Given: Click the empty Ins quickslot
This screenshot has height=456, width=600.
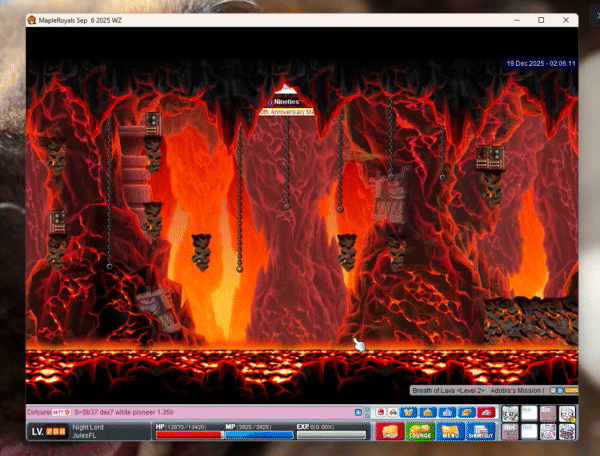Looking at the screenshot, I should (x=529, y=414).
